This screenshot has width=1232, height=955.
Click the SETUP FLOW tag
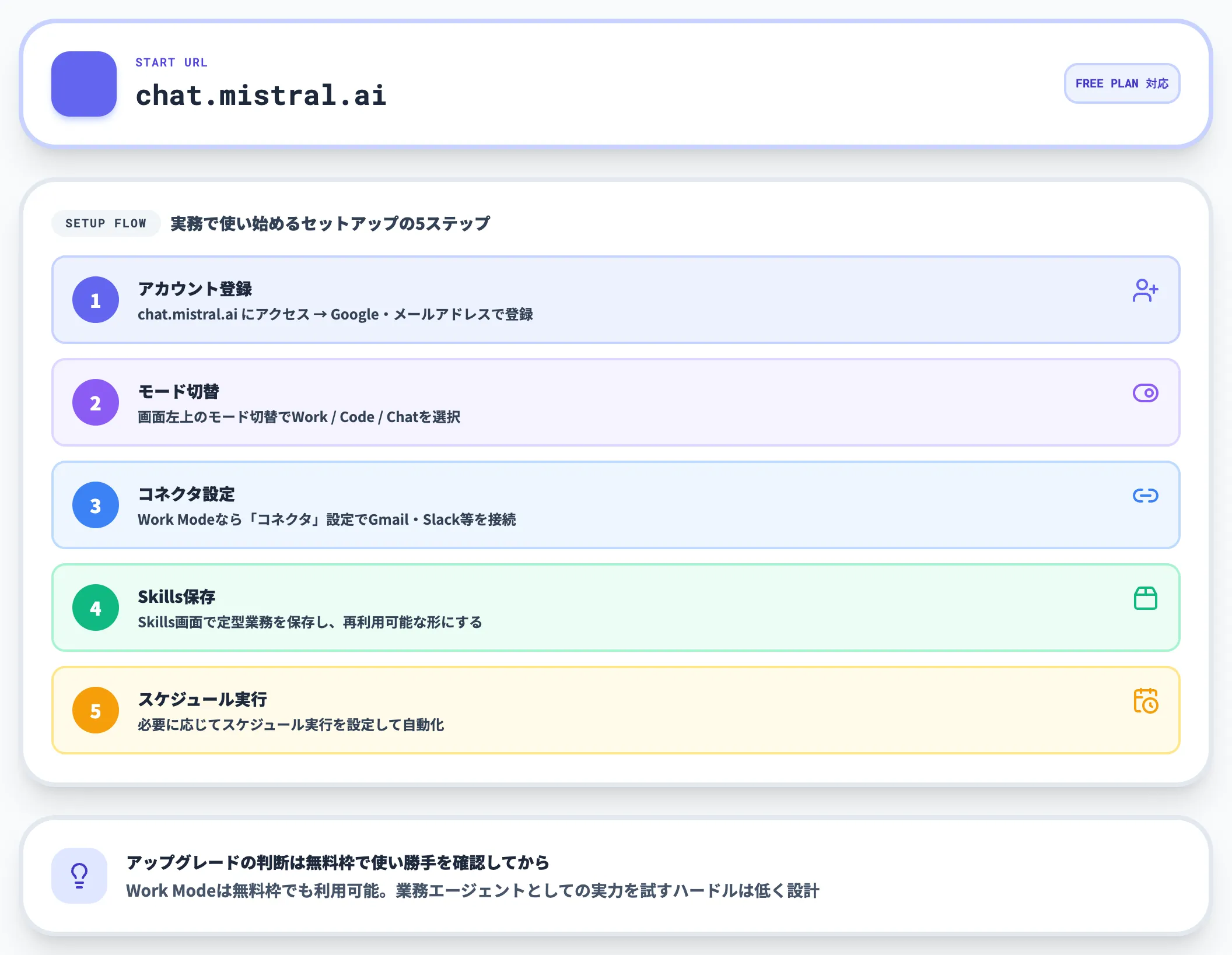(x=106, y=223)
